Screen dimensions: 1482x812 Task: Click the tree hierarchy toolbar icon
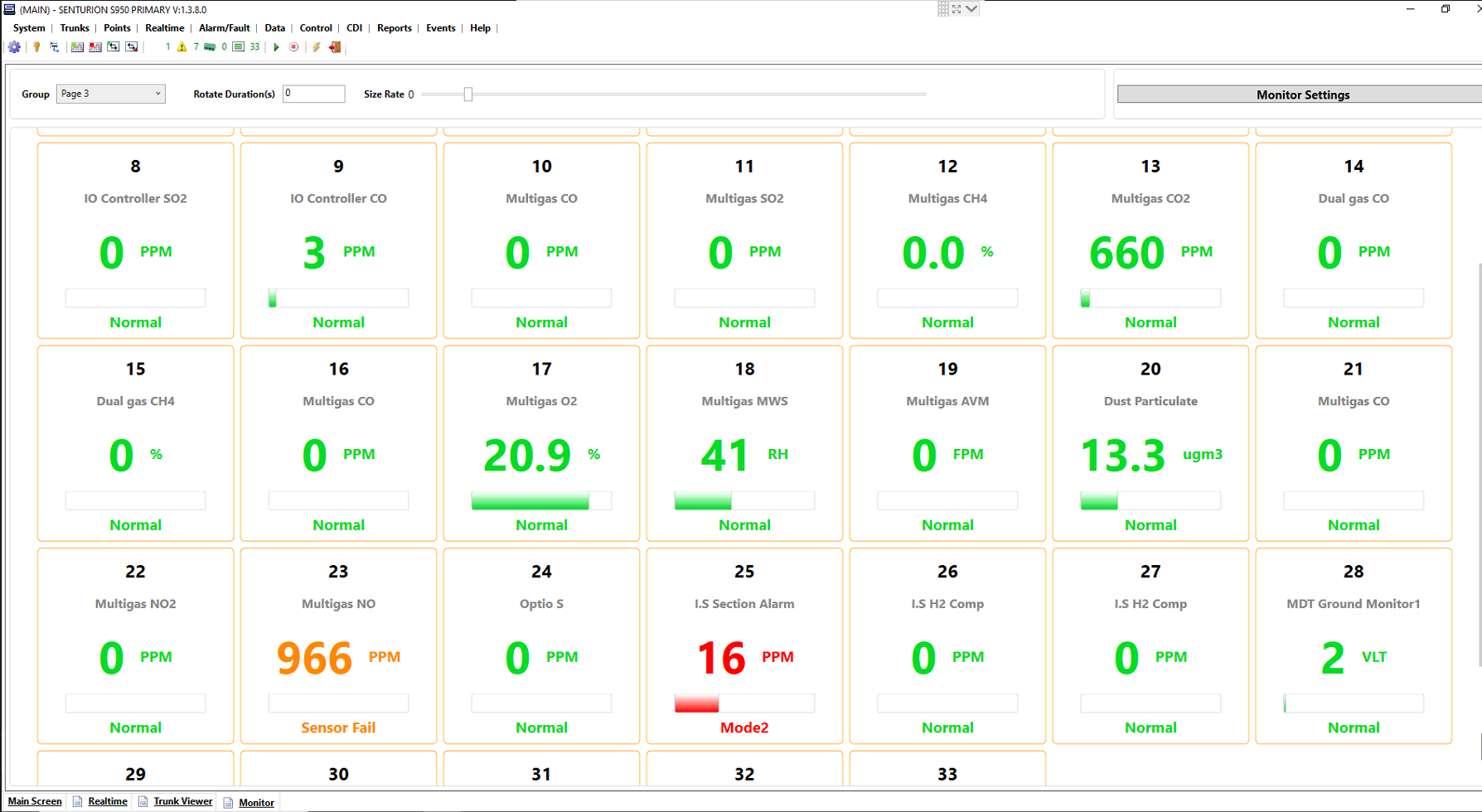[55, 47]
